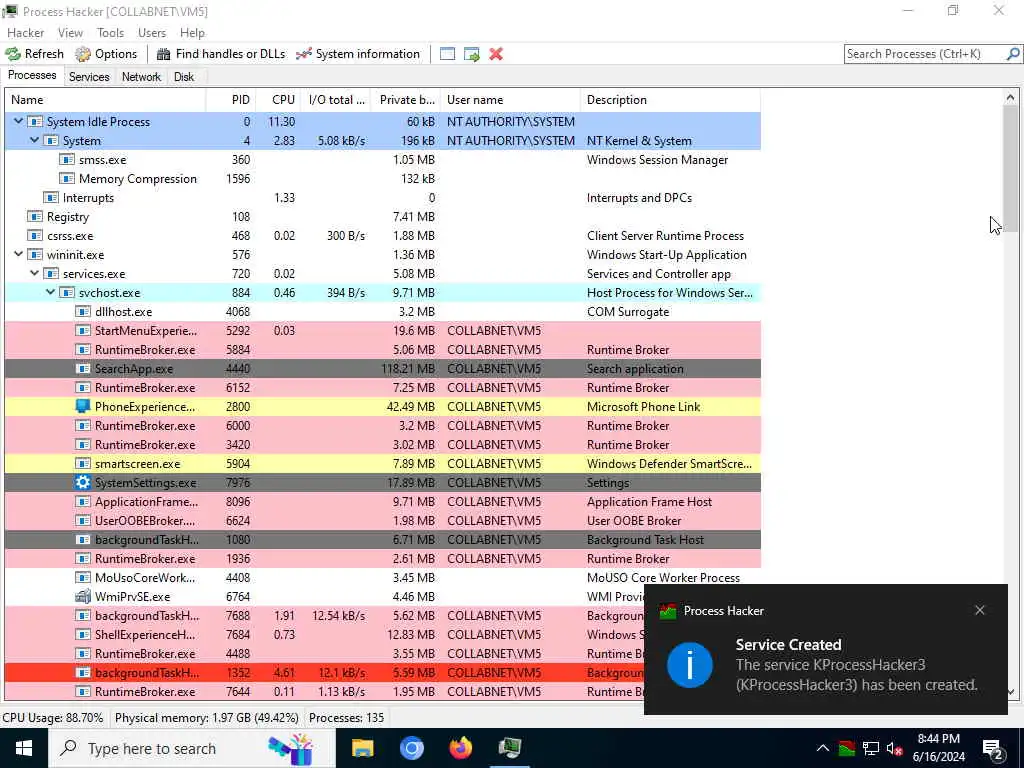Collapse the System process node

(x=35, y=140)
